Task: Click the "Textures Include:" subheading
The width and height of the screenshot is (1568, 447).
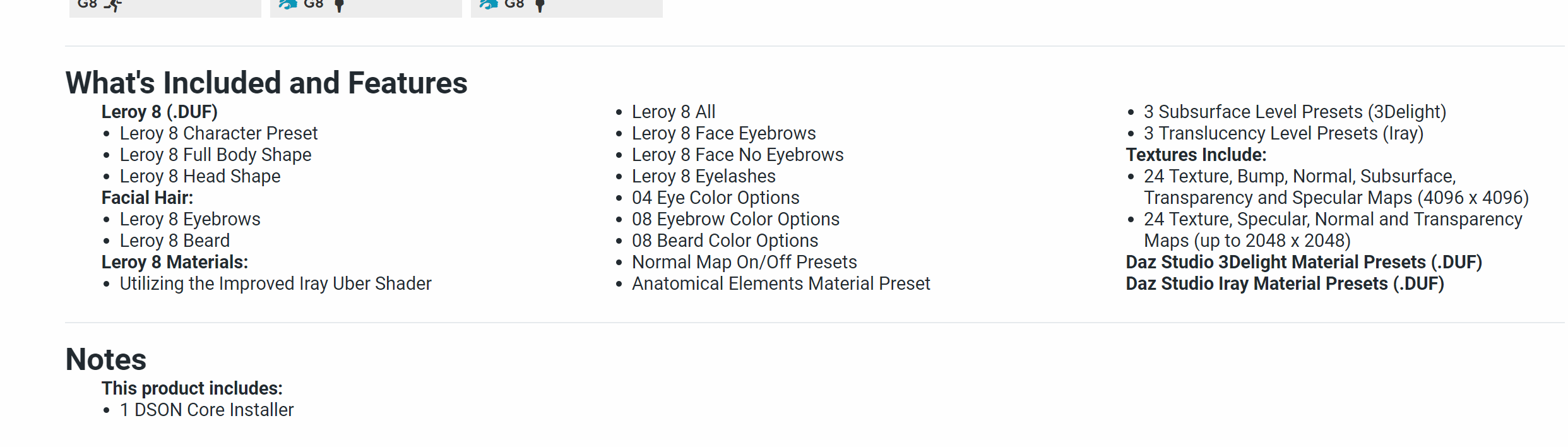Action: point(1196,155)
